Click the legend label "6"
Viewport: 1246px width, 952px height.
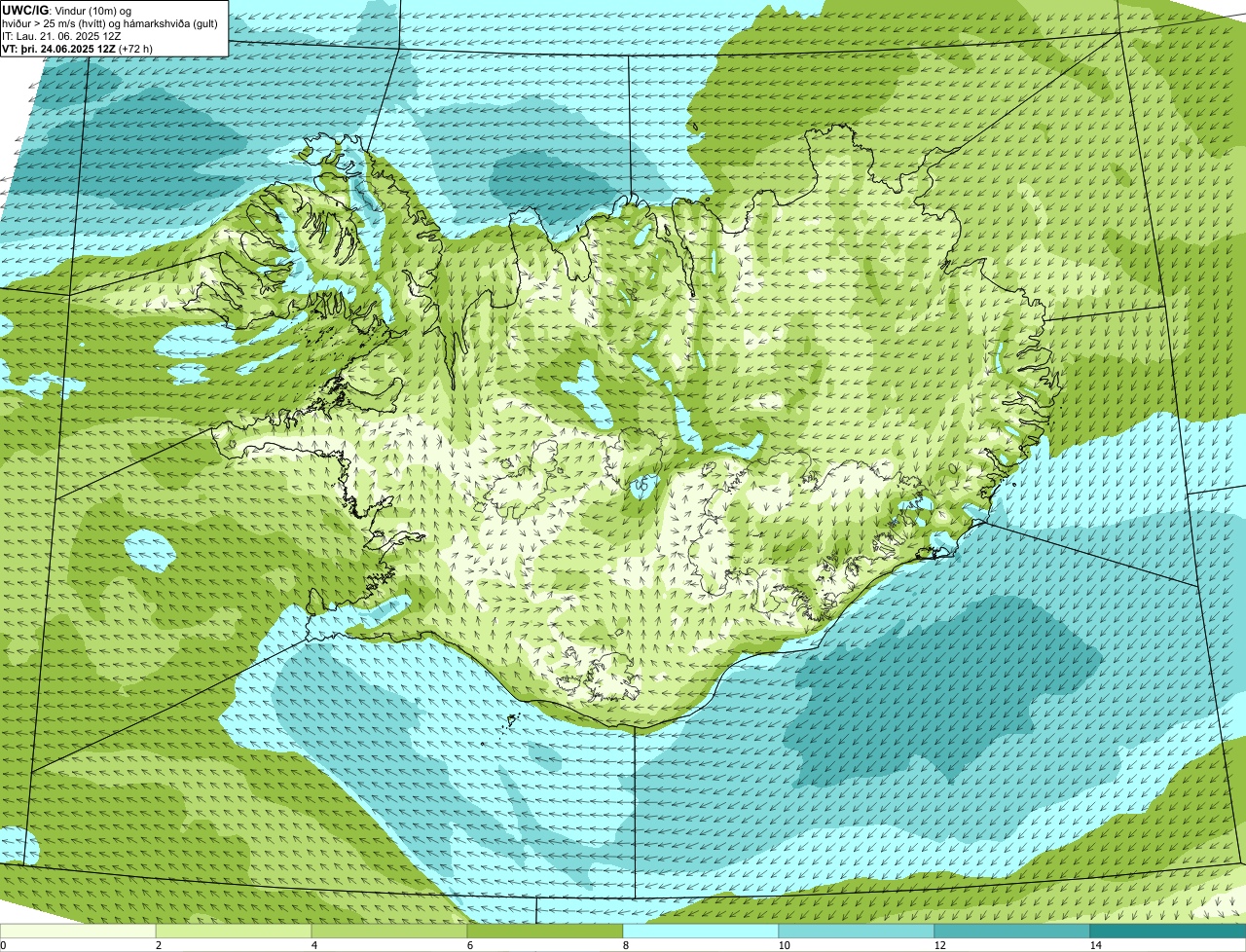469,945
